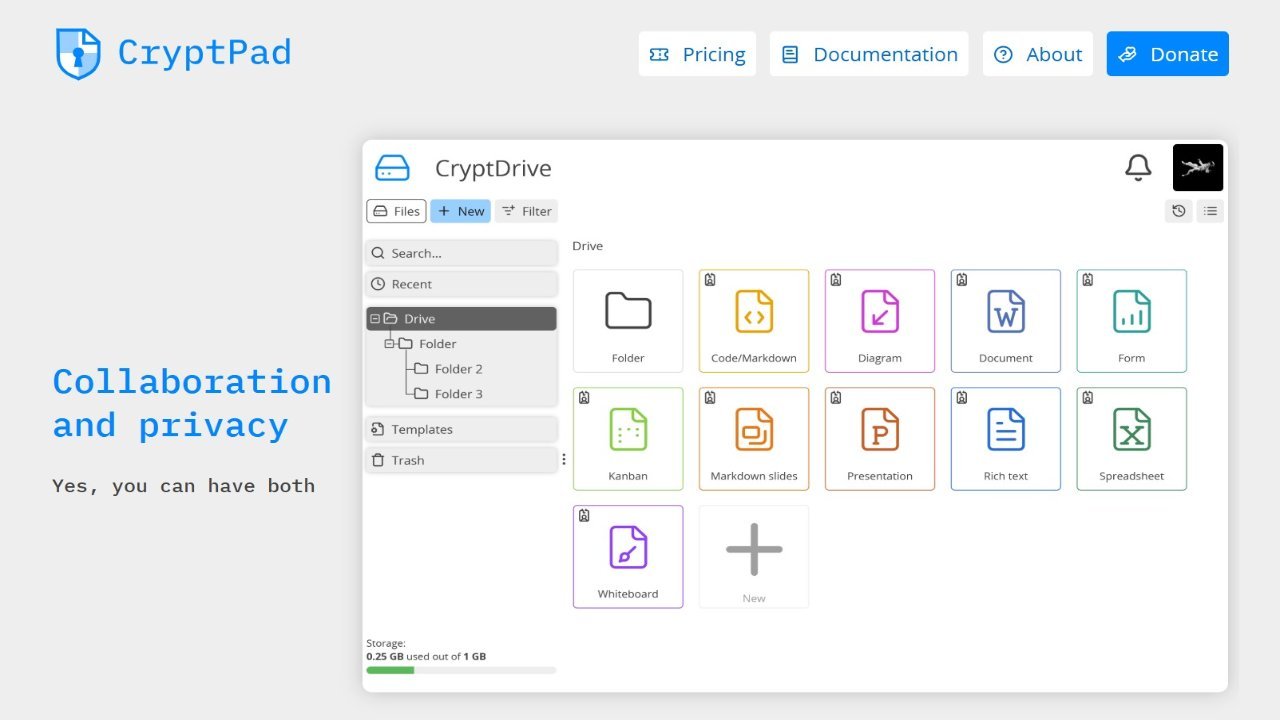
Task: Click the Search field
Action: 461,253
